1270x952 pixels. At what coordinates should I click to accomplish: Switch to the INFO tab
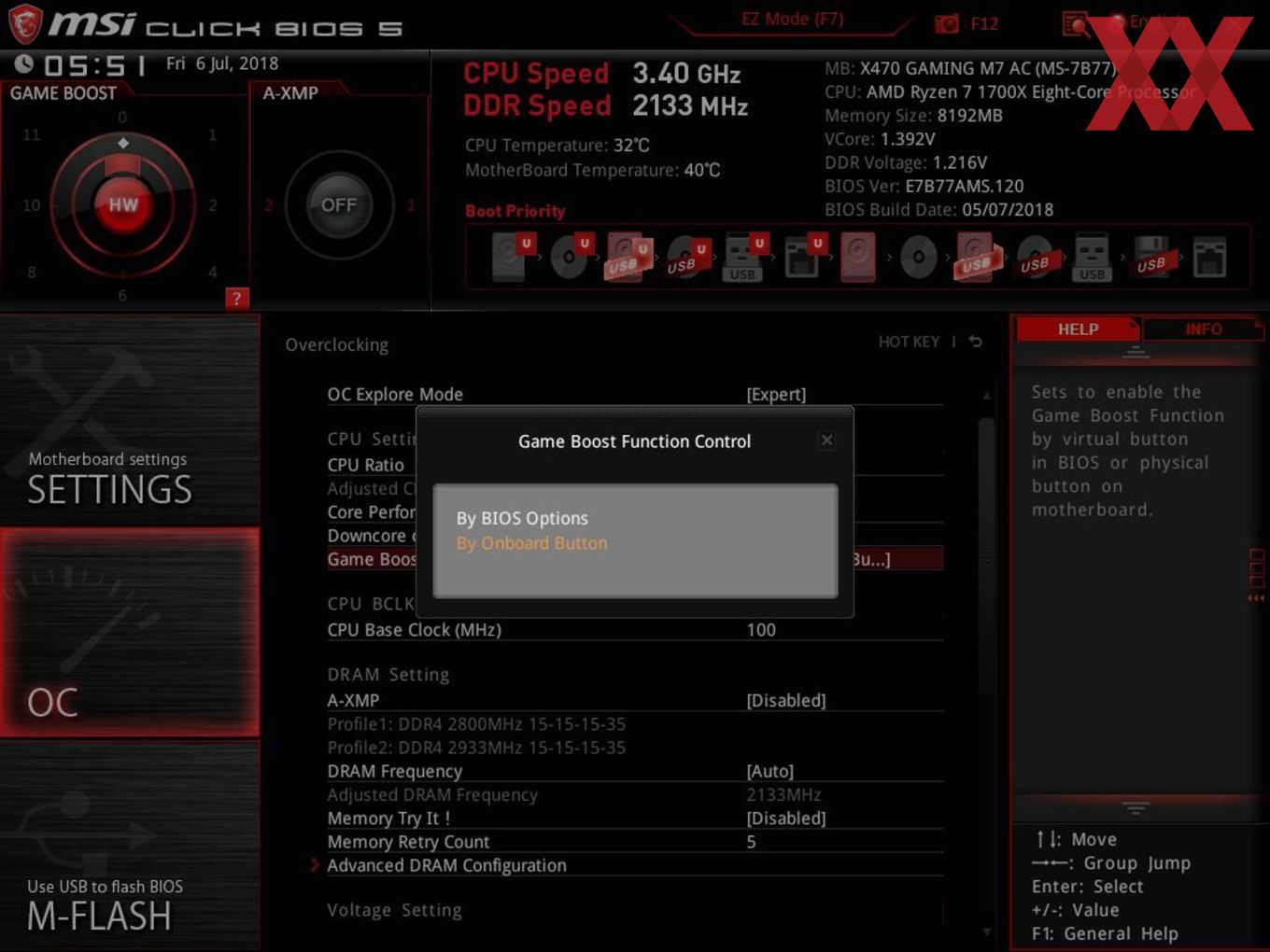1203,329
